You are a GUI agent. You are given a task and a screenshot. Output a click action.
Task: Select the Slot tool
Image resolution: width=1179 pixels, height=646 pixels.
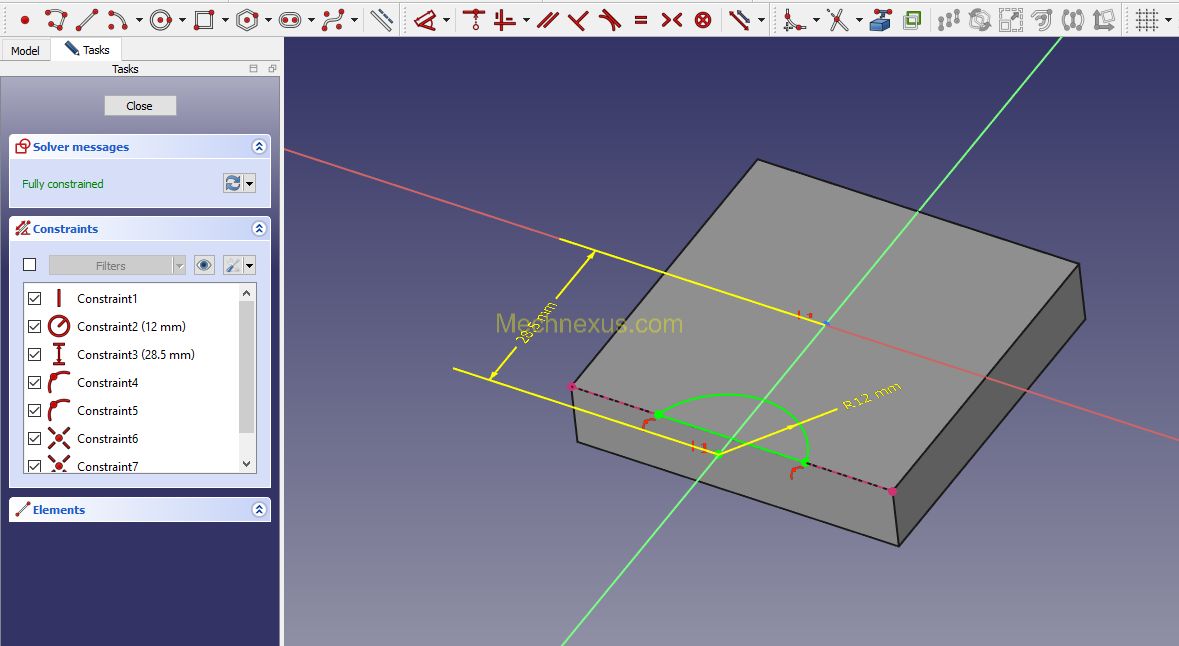tap(289, 20)
